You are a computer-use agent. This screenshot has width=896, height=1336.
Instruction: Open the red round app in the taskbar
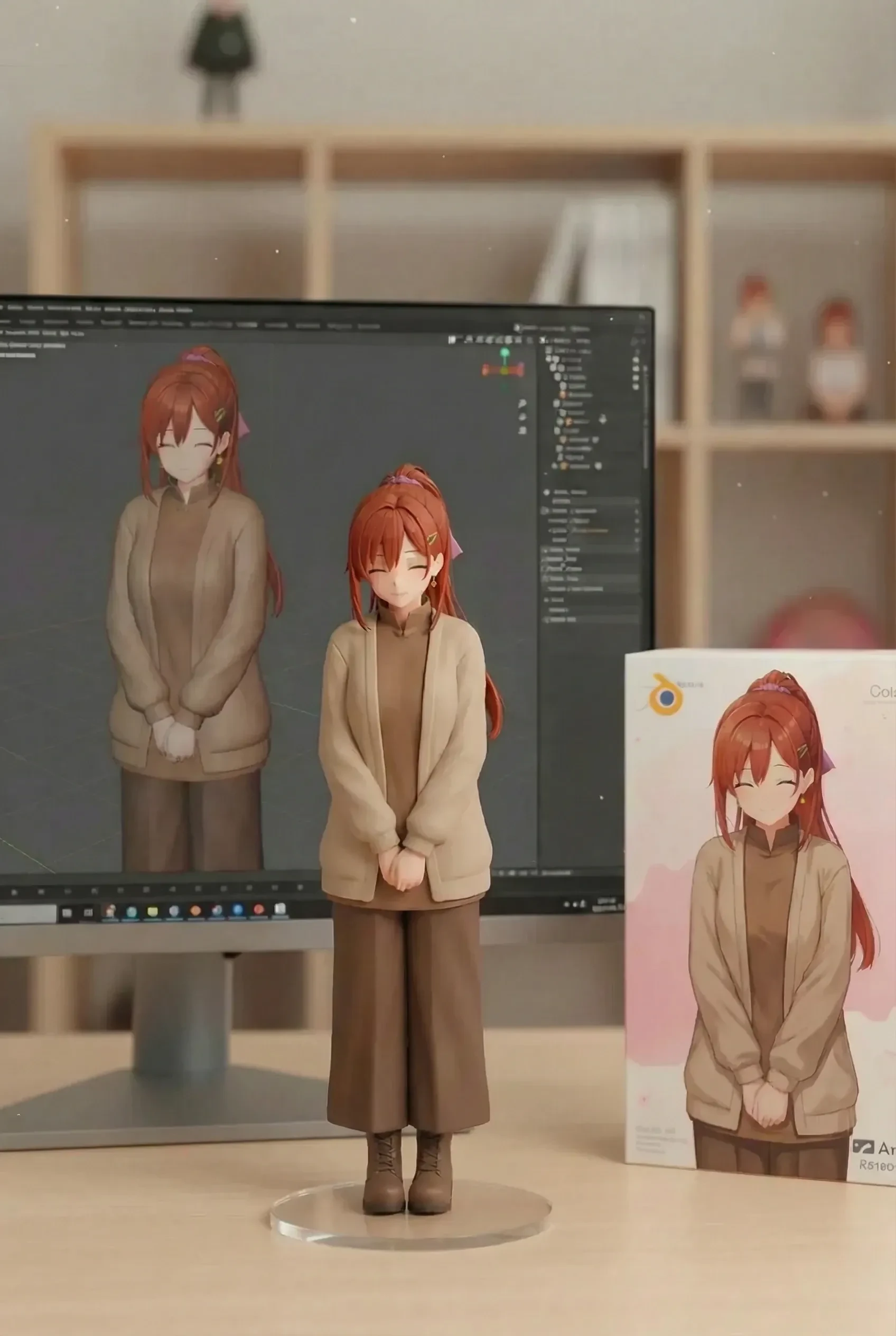[x=258, y=909]
